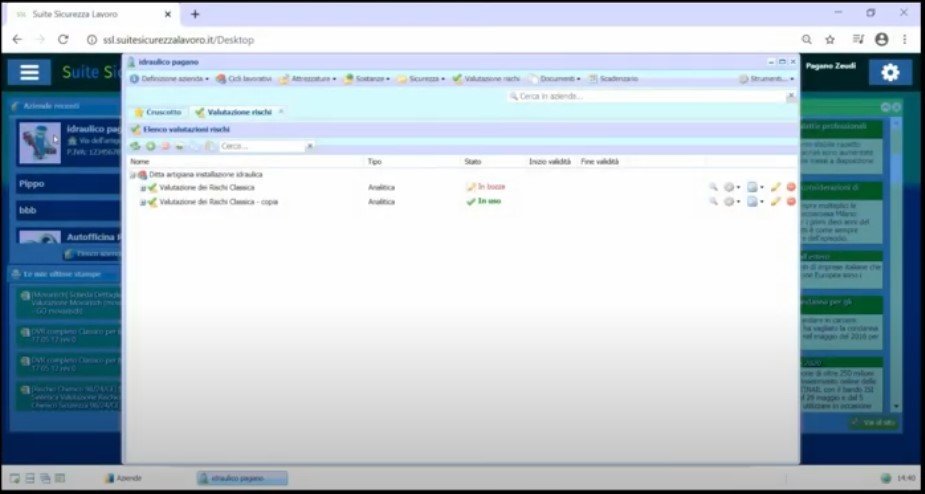Open the hamburger main menu
Screen dimensions: 925x494
(x=29, y=72)
